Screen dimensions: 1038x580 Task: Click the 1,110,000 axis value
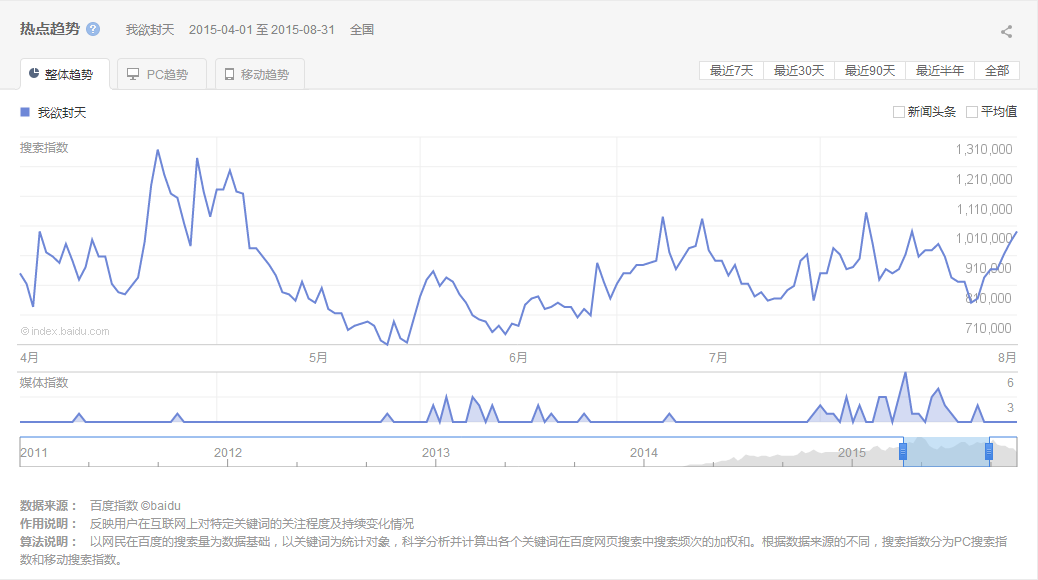coord(984,209)
